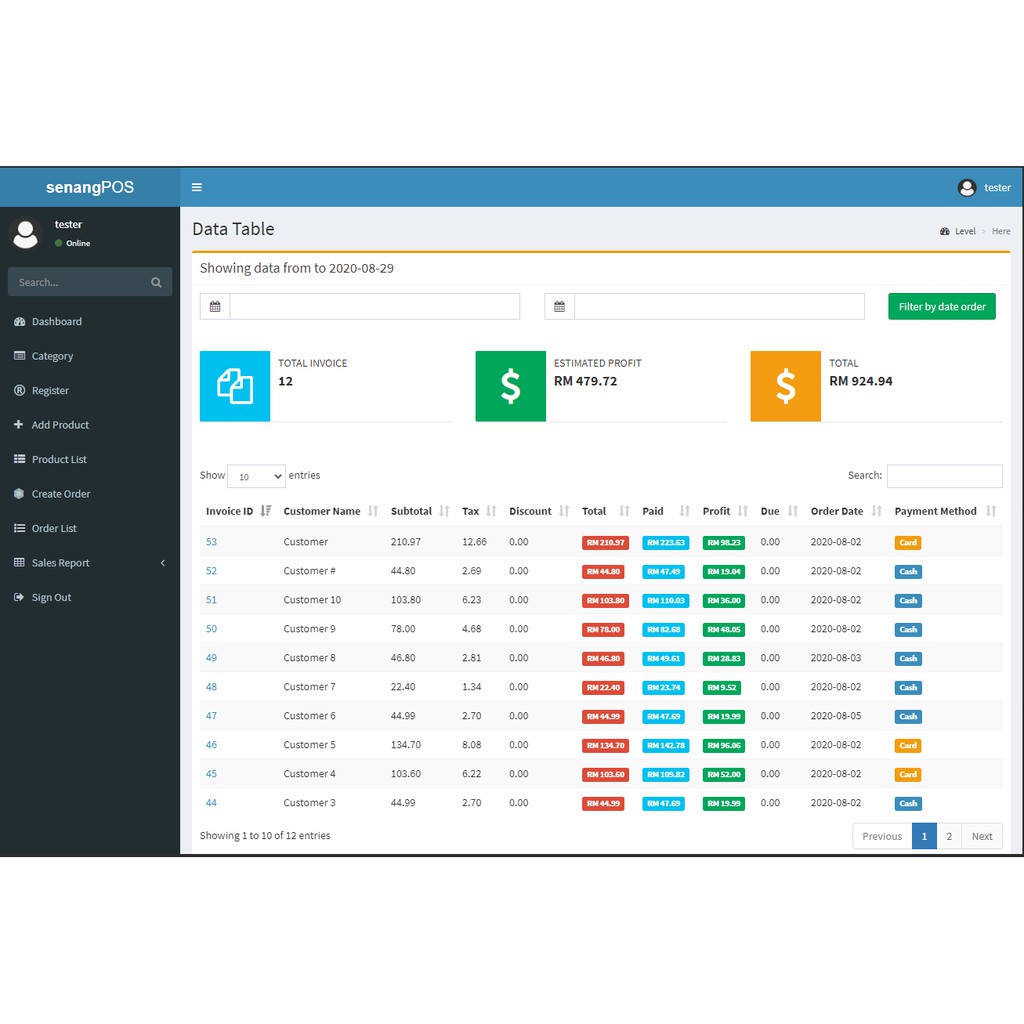Image resolution: width=1024 pixels, height=1024 pixels.
Task: Go to Create Order in sidebar
Action: pyautogui.click(x=61, y=494)
